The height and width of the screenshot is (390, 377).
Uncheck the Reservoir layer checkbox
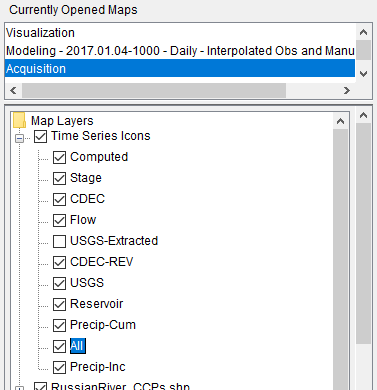pyautogui.click(x=59, y=304)
